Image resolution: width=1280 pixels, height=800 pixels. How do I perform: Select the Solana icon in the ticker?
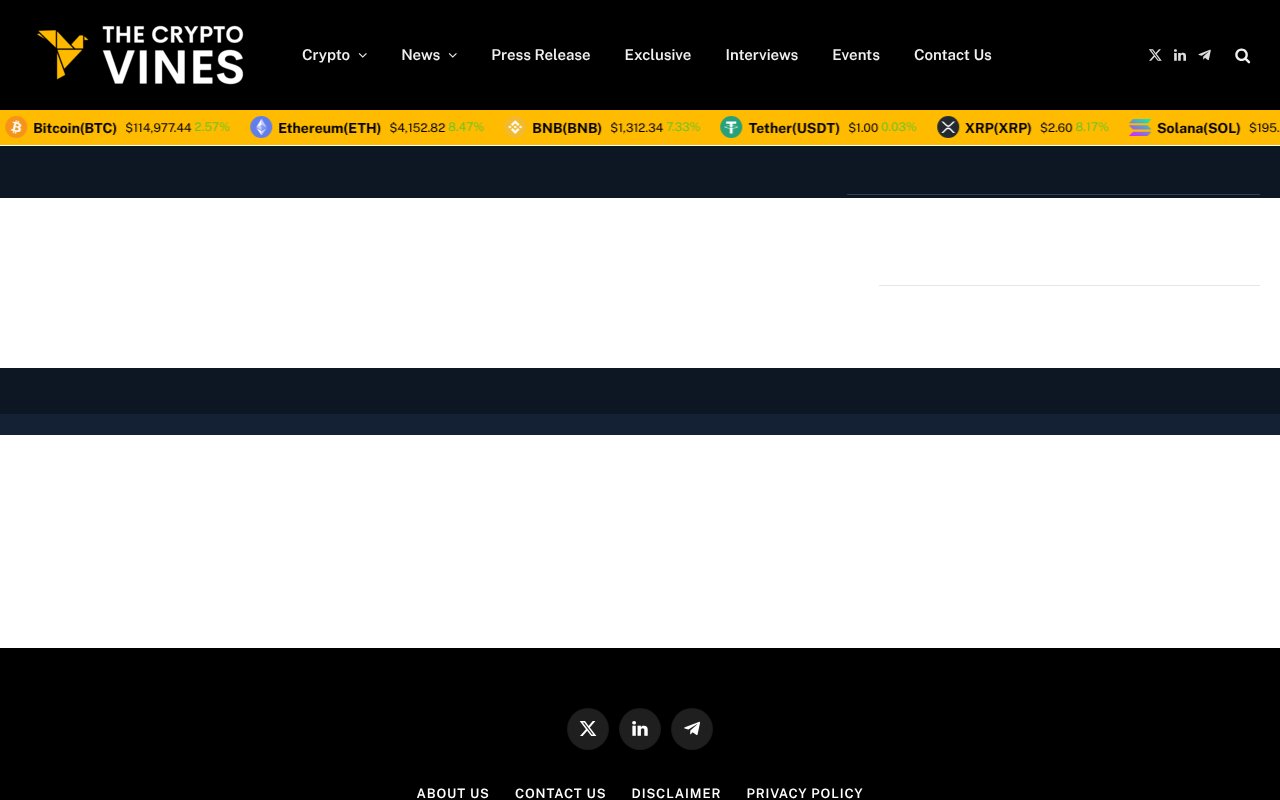point(1139,127)
